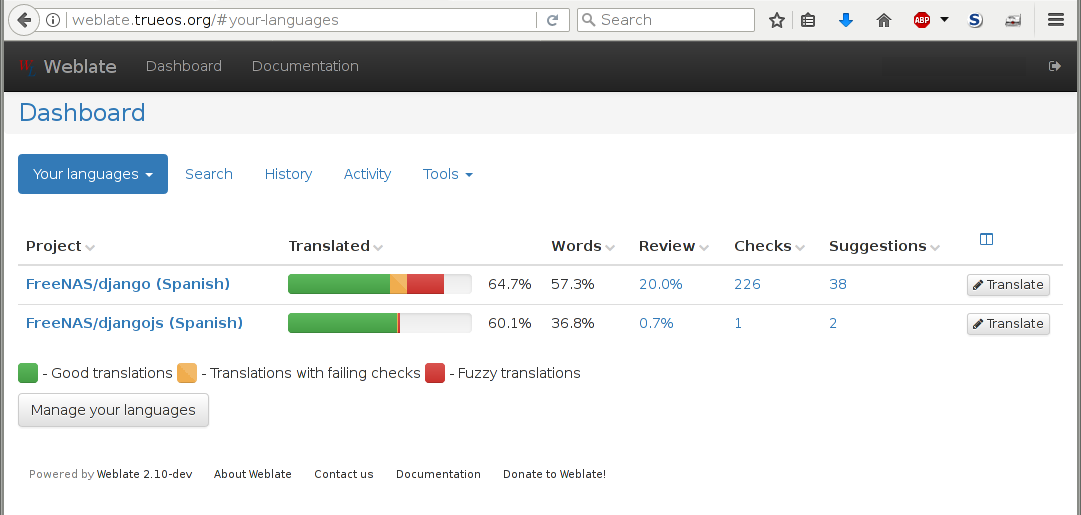Switch to the History tab
Image resolution: width=1081 pixels, height=515 pixels.
point(288,174)
